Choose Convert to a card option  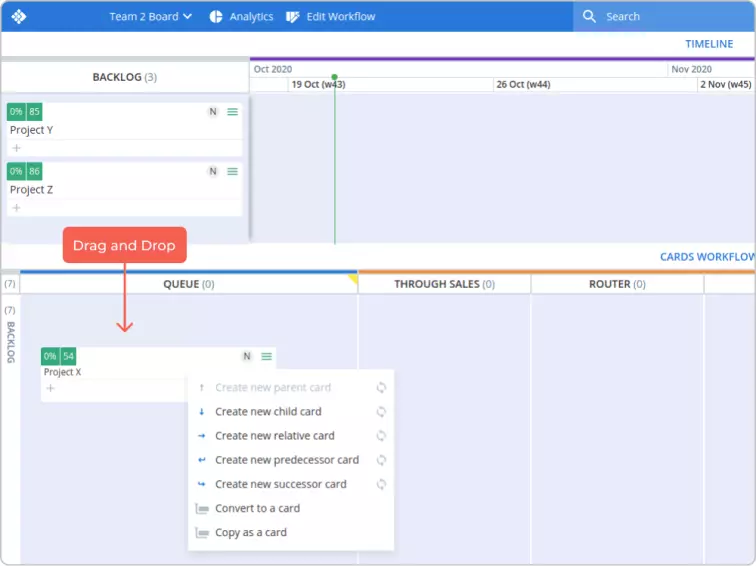(x=257, y=508)
